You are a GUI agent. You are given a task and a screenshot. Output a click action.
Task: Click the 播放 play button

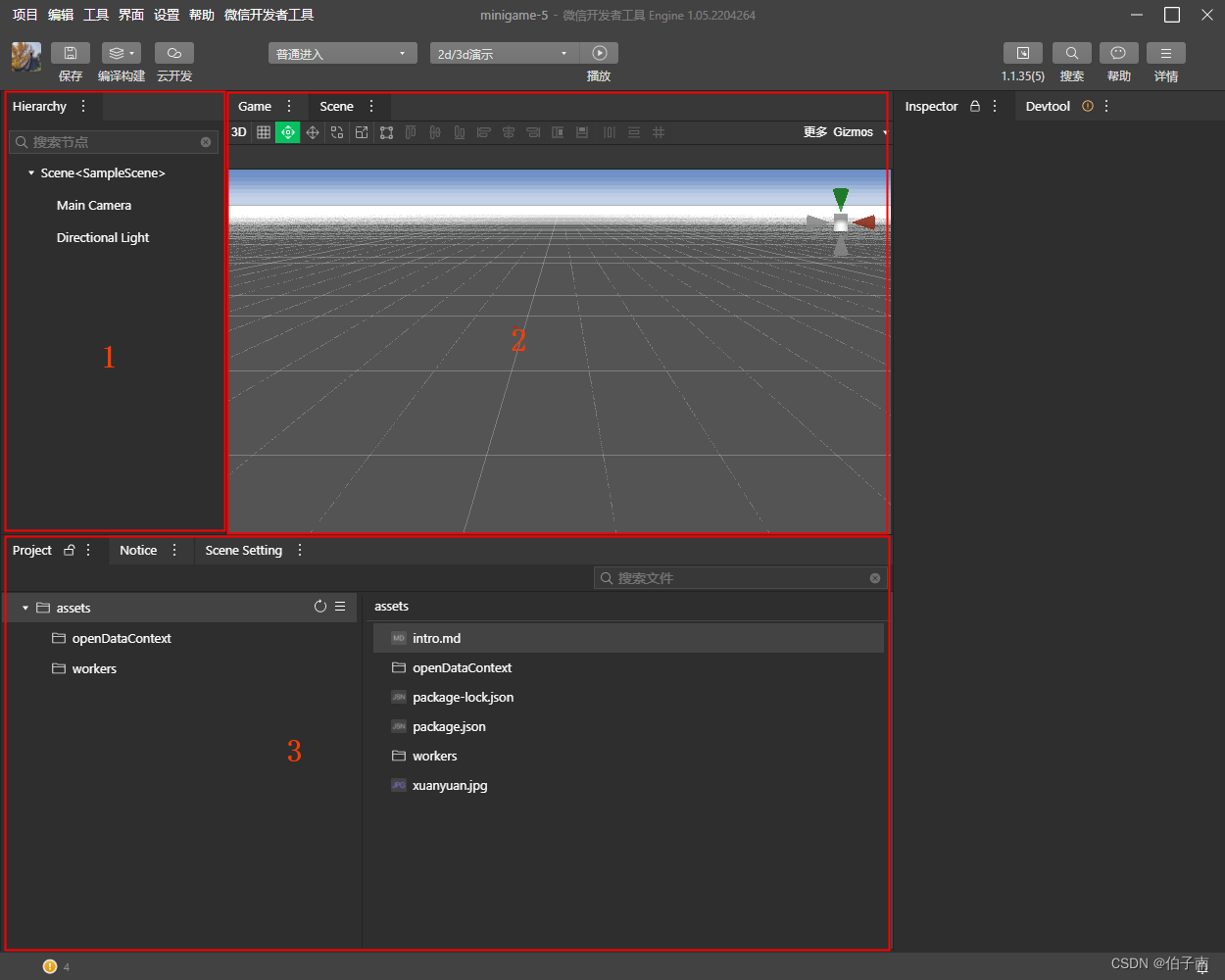(x=600, y=53)
